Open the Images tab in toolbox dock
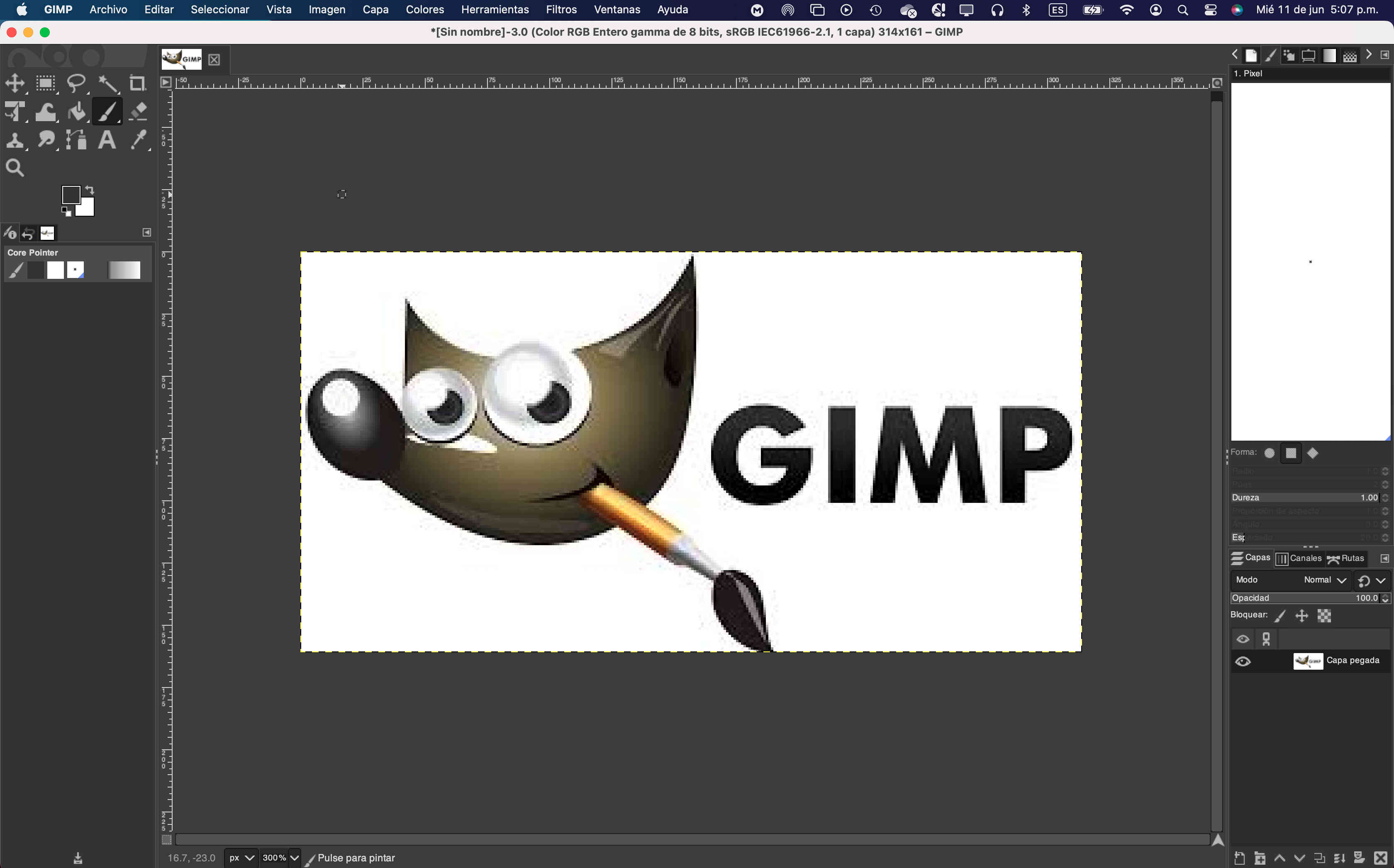Image resolution: width=1394 pixels, height=868 pixels. point(47,233)
